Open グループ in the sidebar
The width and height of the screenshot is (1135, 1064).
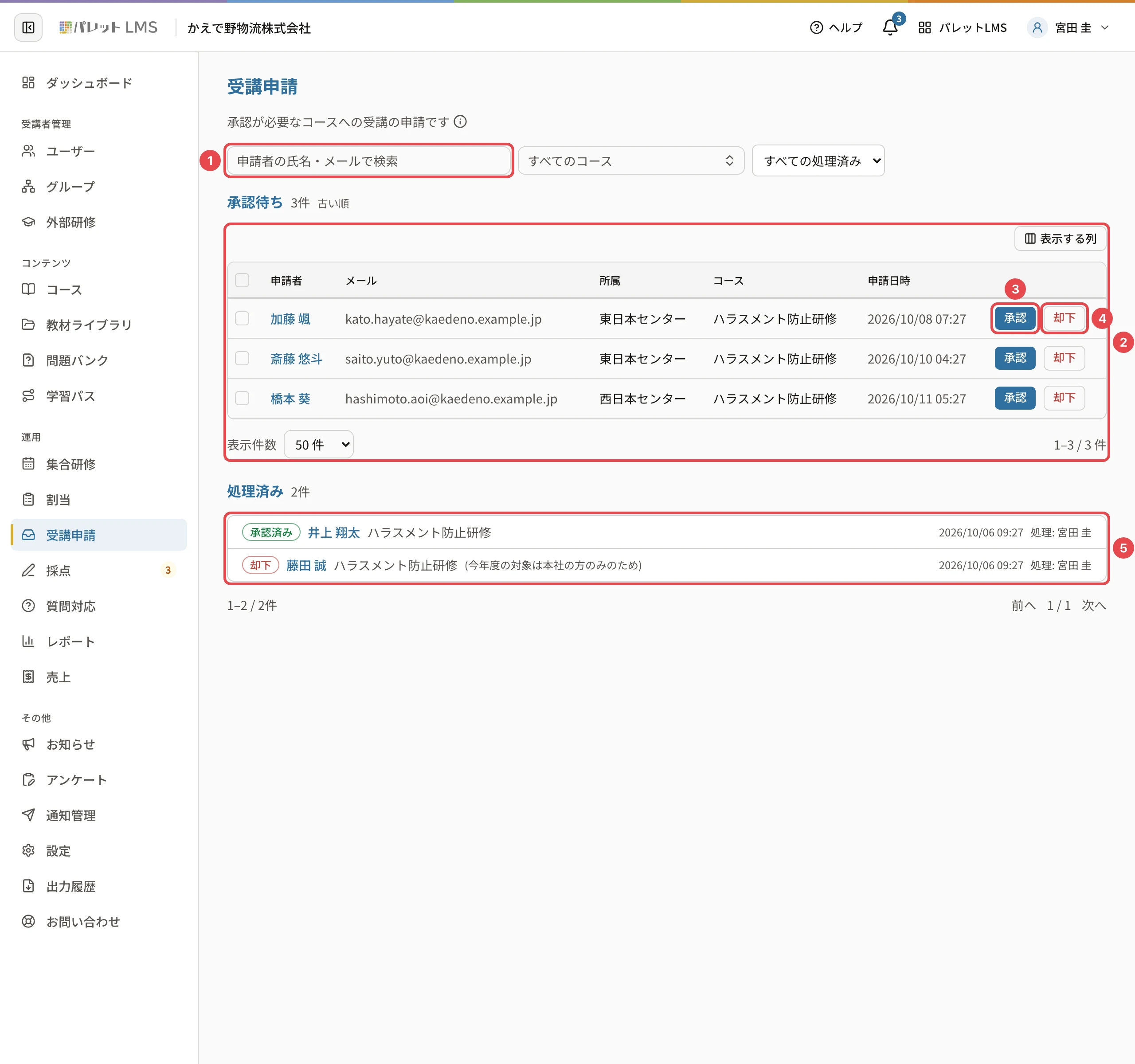[99, 187]
